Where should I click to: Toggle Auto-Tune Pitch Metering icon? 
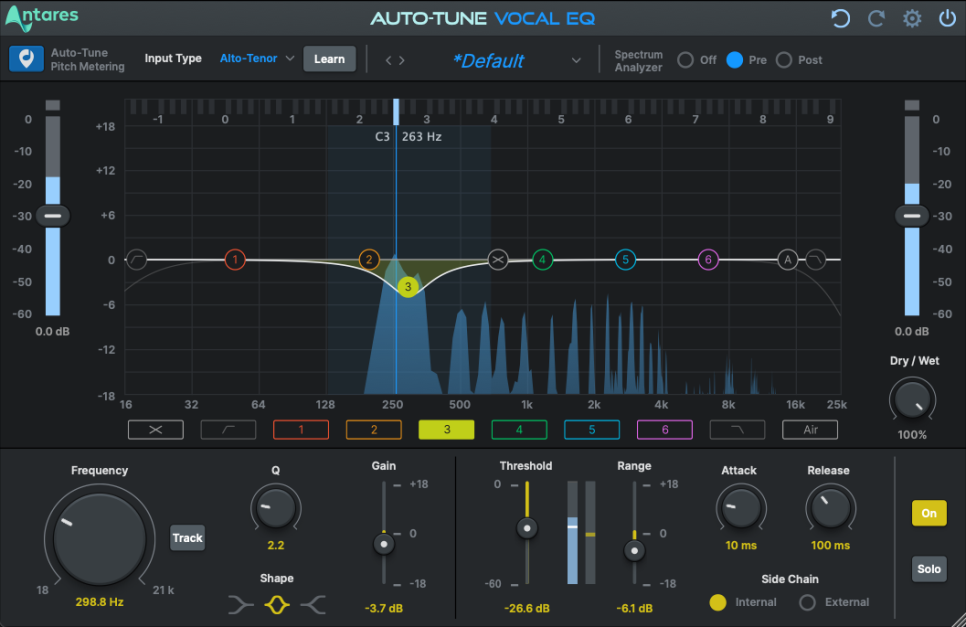pyautogui.click(x=26, y=59)
